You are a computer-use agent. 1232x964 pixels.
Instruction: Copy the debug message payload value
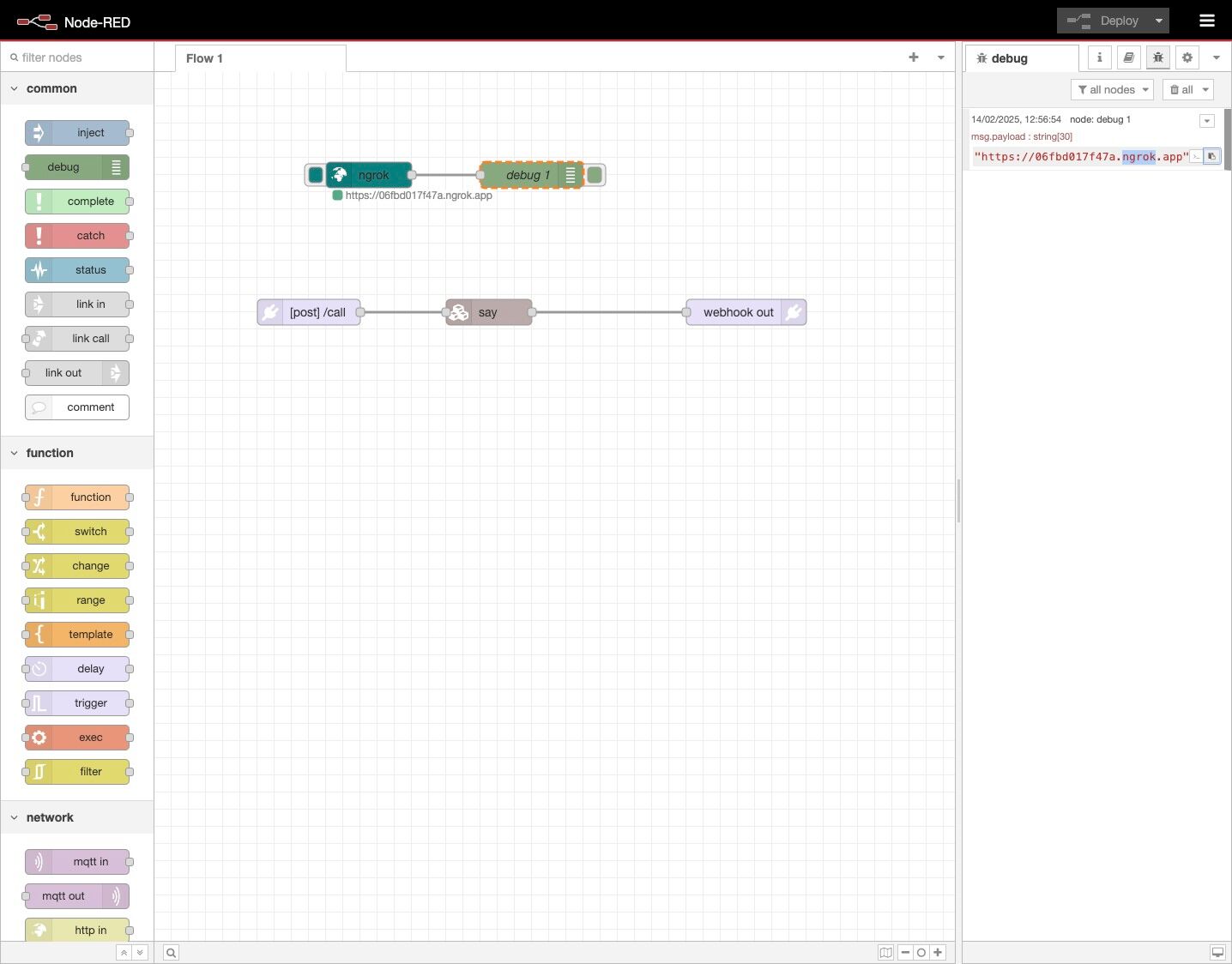pyautogui.click(x=1211, y=156)
